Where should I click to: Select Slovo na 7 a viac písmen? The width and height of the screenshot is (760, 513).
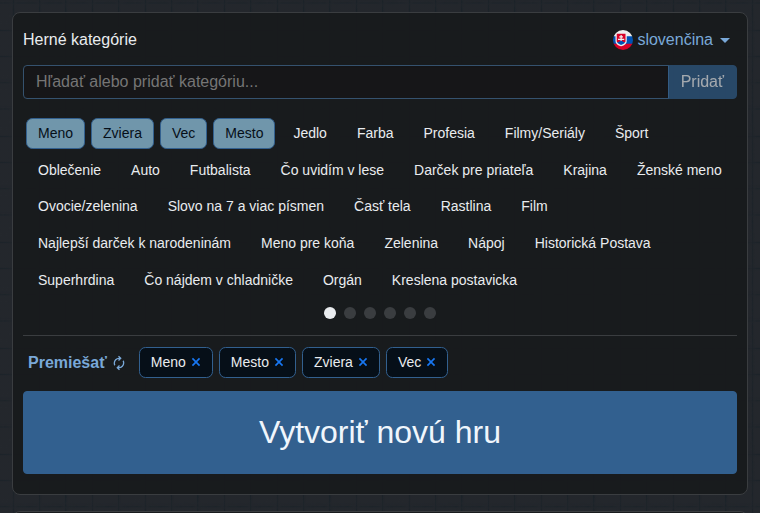tap(246, 207)
